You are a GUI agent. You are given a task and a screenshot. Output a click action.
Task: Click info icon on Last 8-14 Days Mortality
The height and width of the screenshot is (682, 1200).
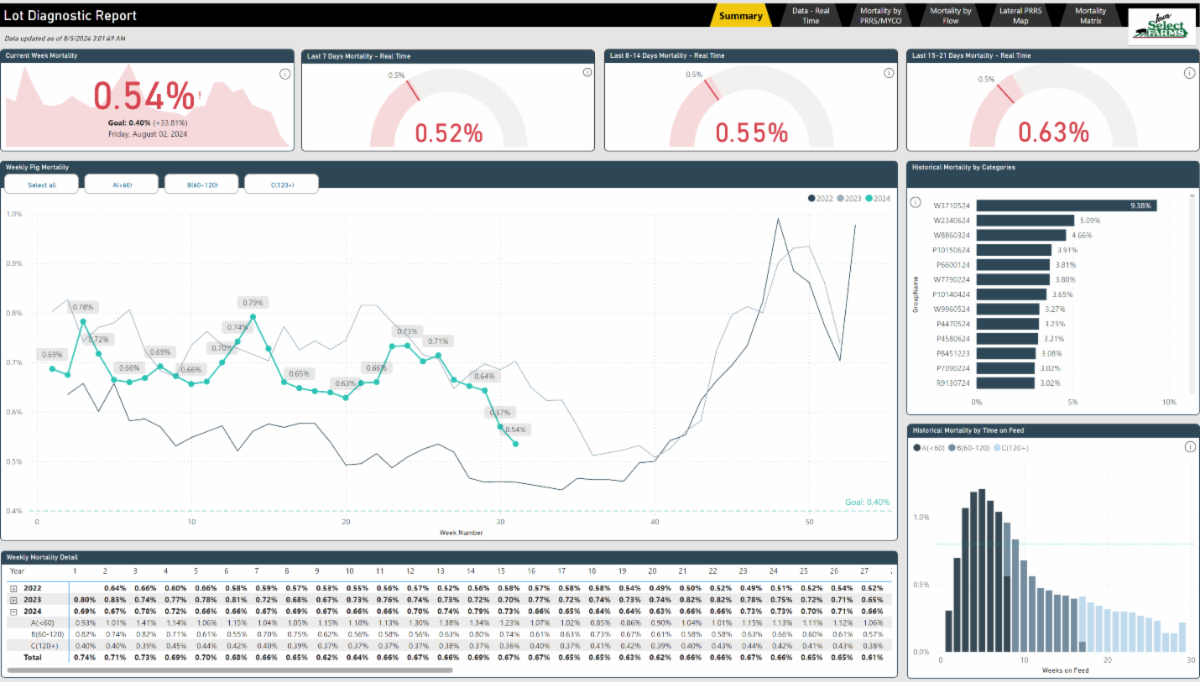coord(889,74)
